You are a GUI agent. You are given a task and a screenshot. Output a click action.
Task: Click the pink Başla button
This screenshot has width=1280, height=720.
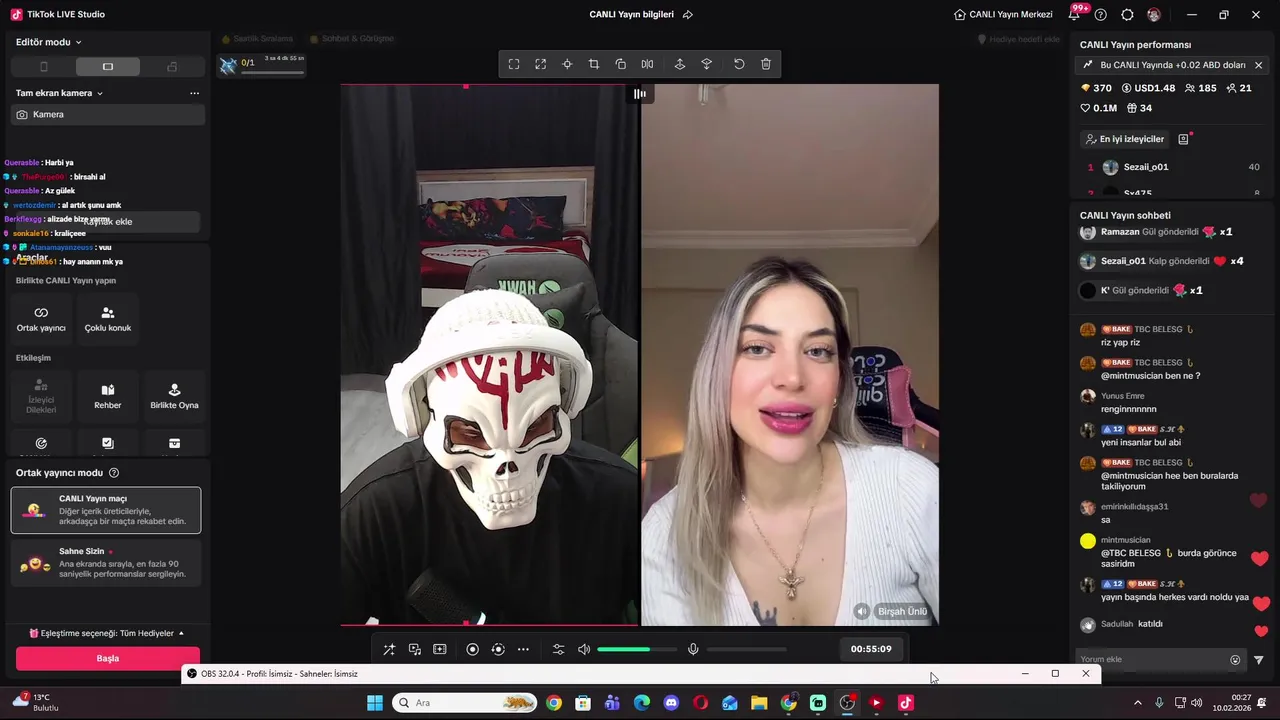(x=108, y=659)
